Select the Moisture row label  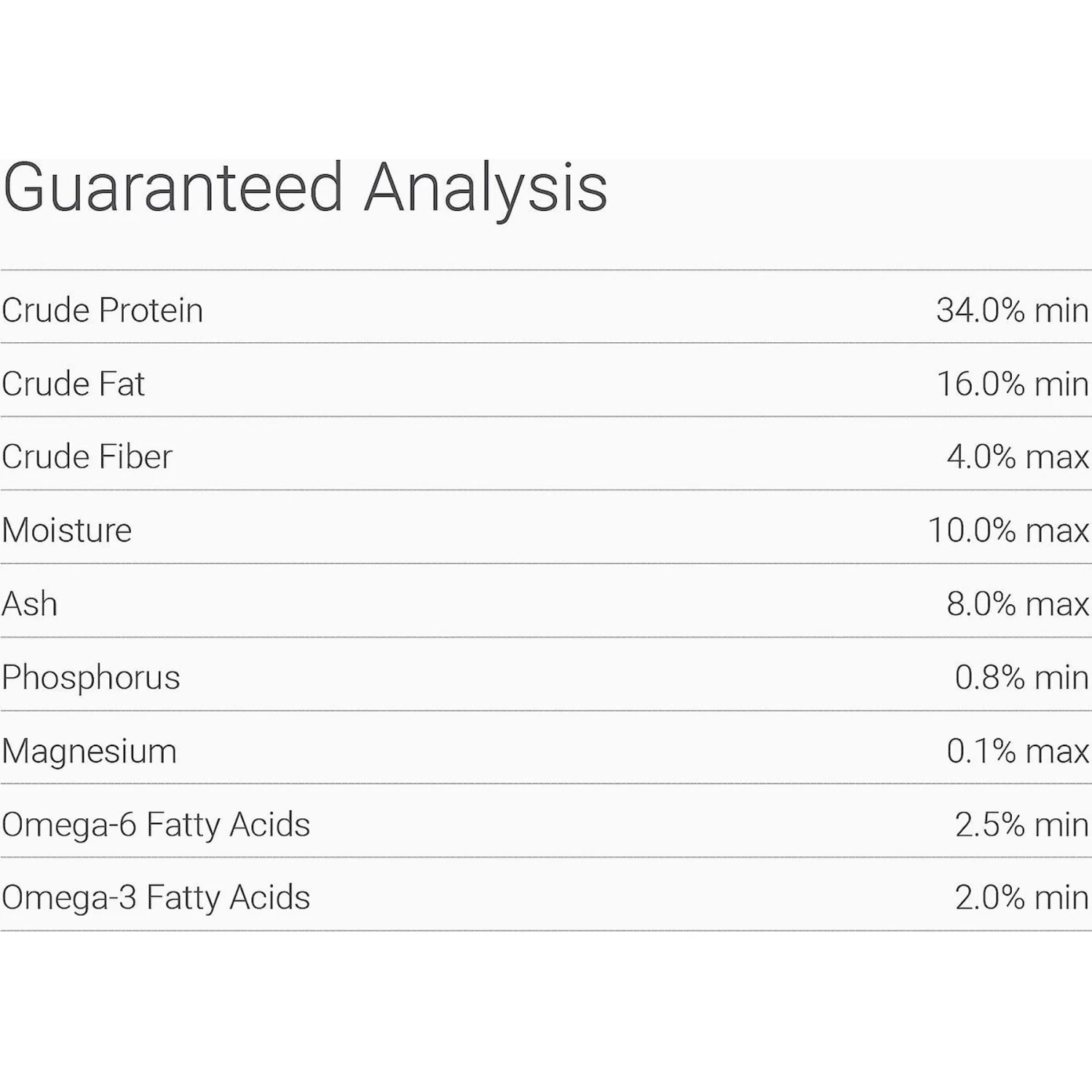pos(66,530)
